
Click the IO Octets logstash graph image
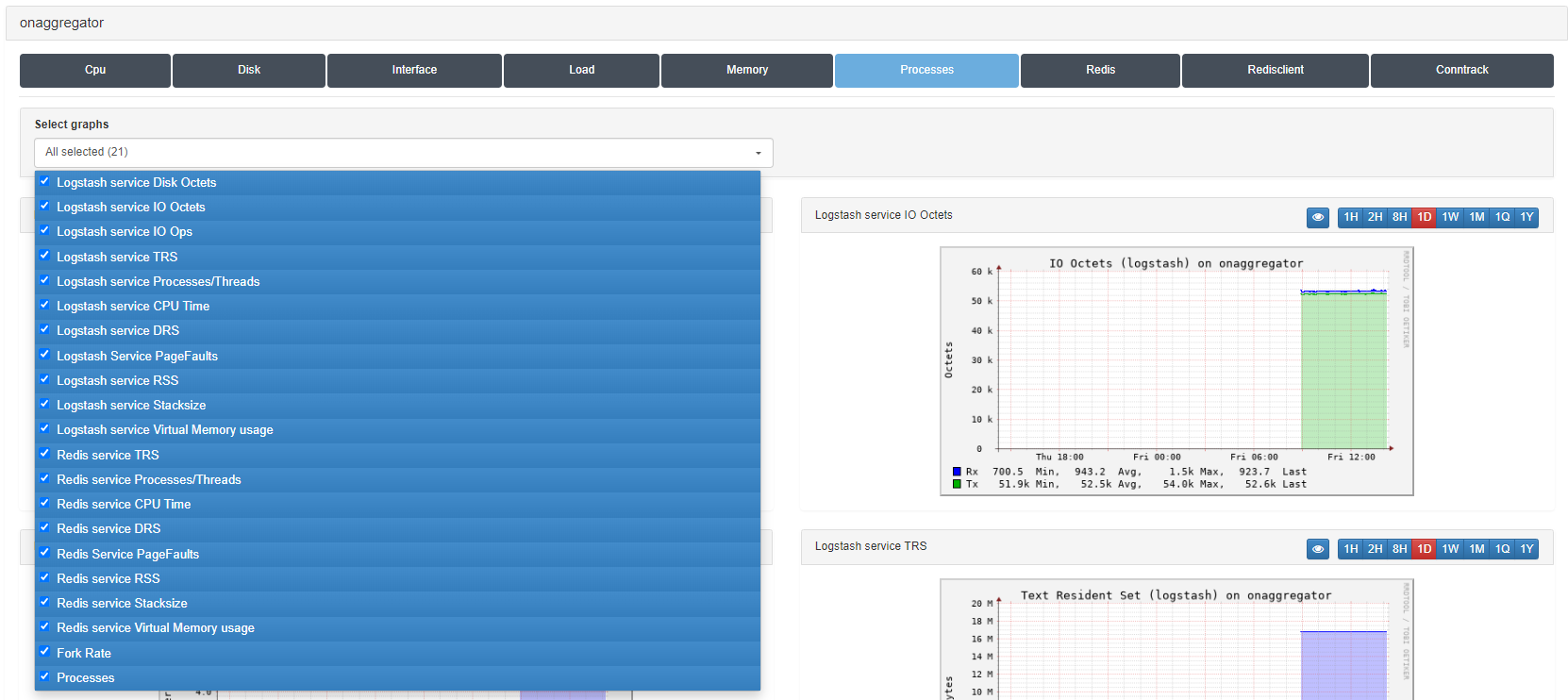click(1176, 371)
